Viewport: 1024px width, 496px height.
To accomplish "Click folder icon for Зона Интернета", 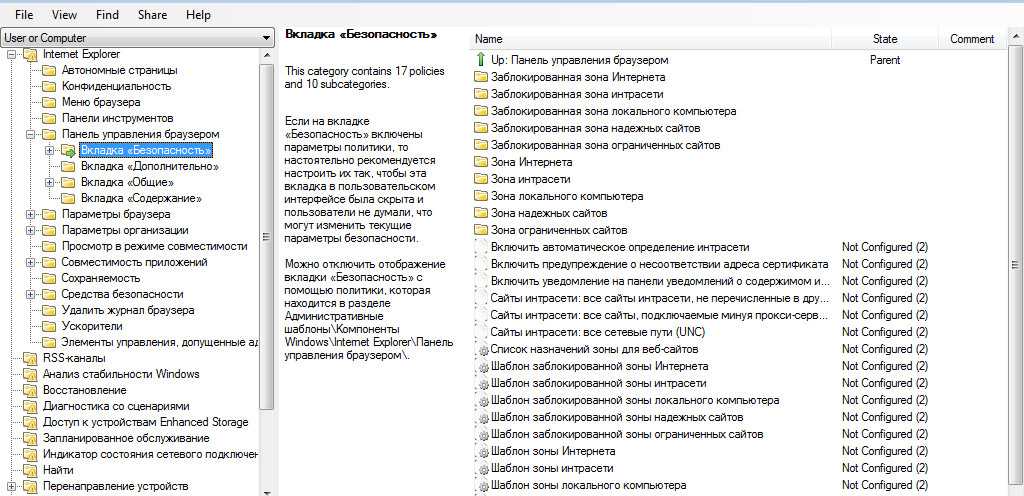I will 480,162.
